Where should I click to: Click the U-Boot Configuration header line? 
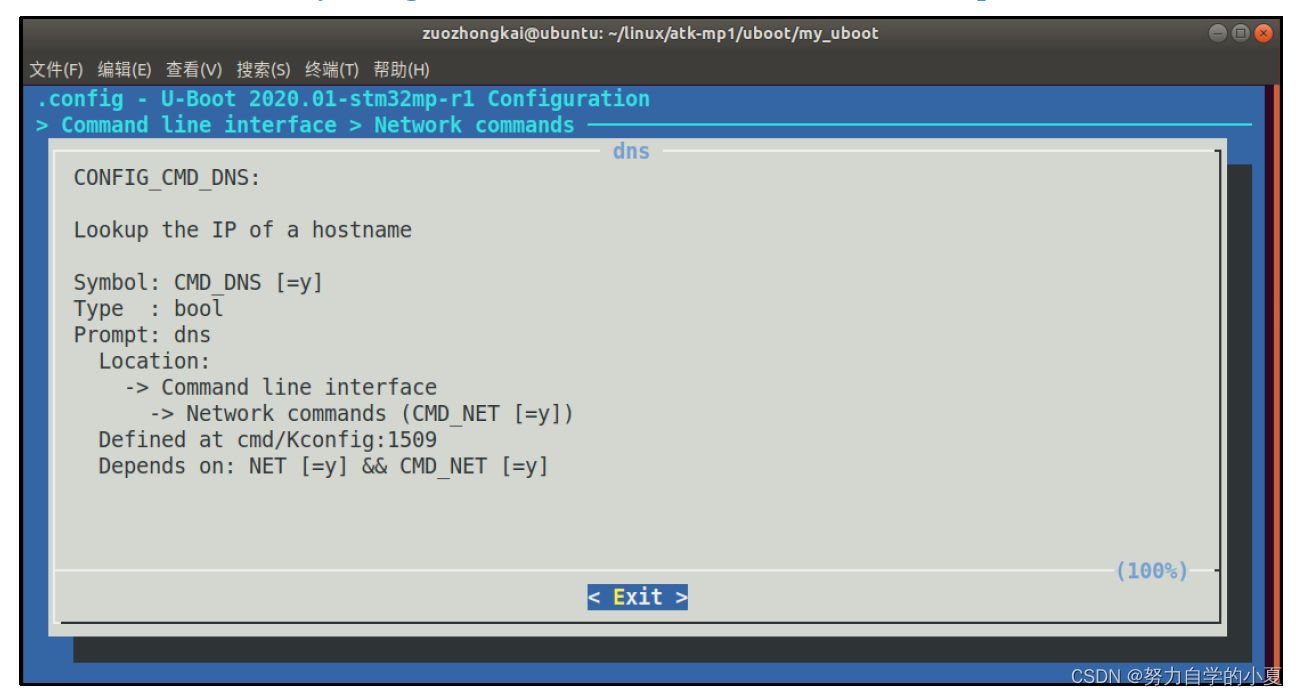[343, 99]
